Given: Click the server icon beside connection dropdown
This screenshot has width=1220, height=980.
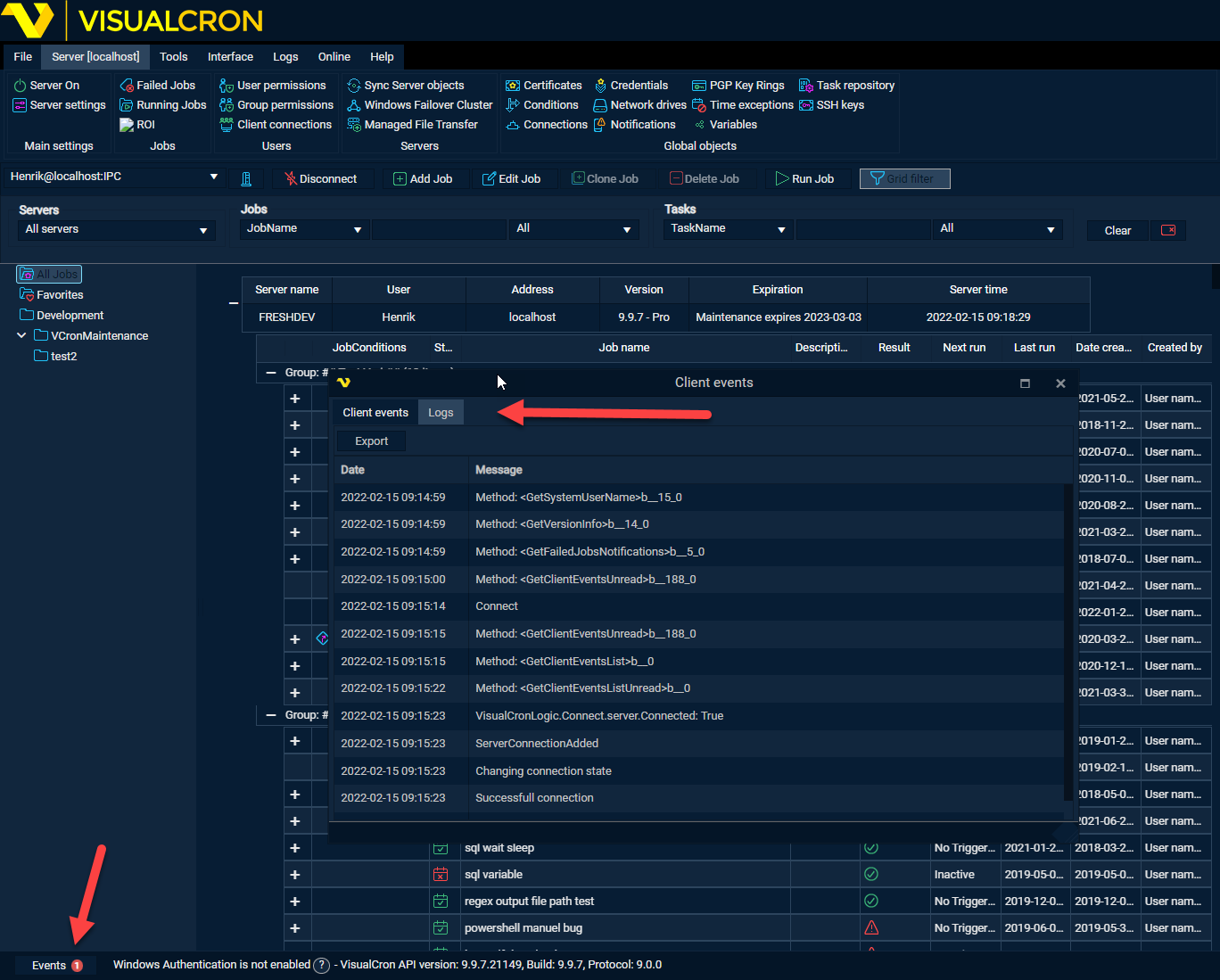Looking at the screenshot, I should pyautogui.click(x=246, y=179).
